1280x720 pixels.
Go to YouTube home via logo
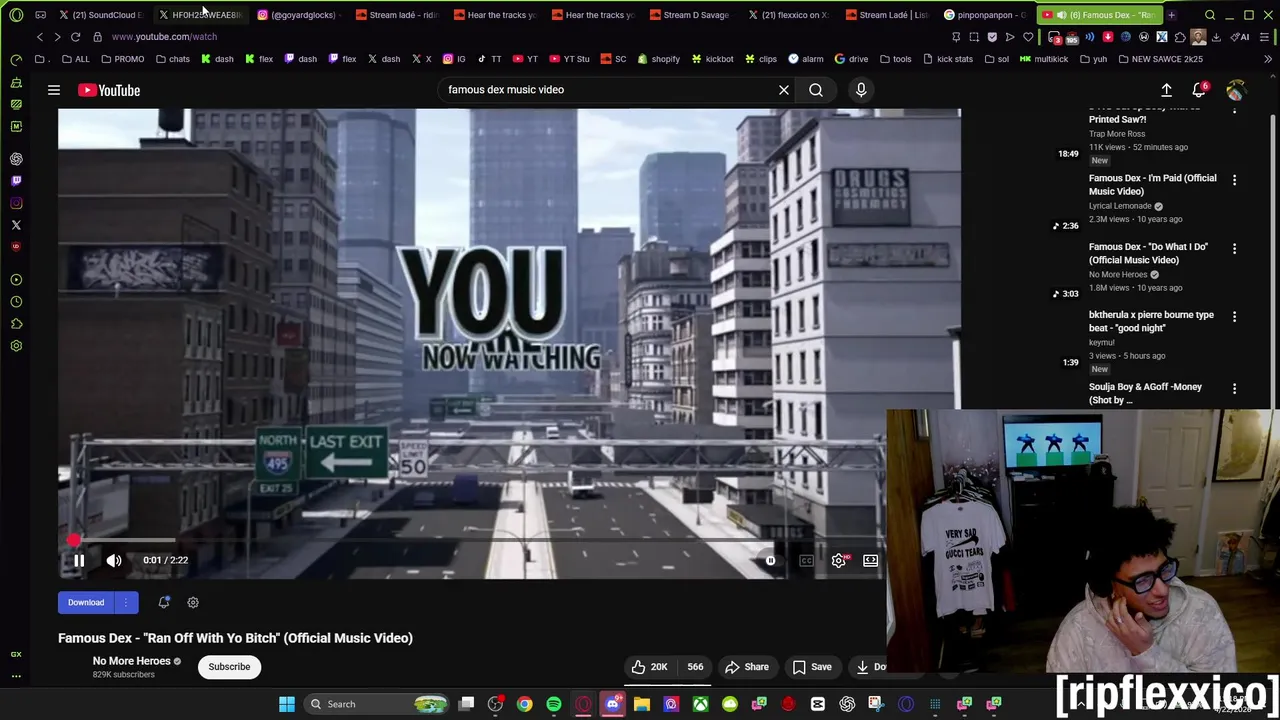[x=109, y=90]
